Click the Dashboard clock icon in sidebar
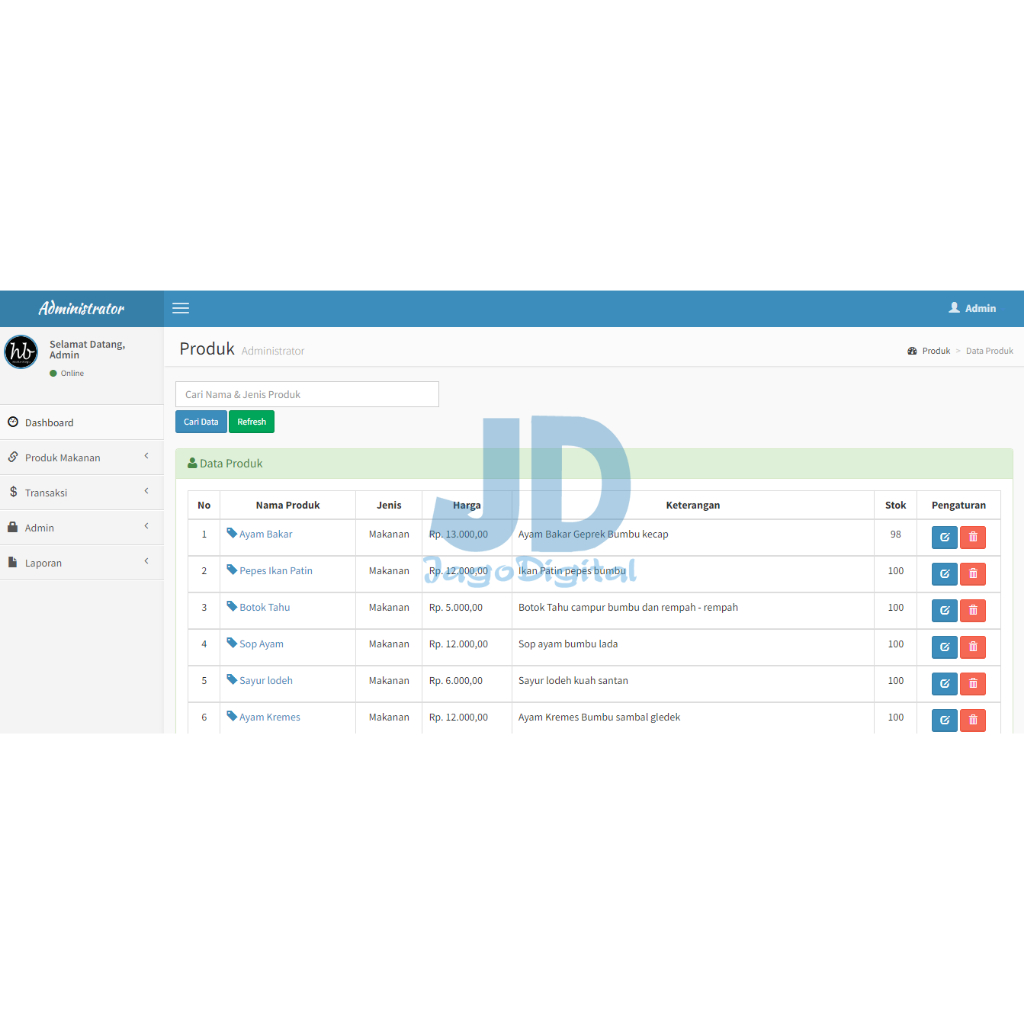The image size is (1024, 1024). coord(13,422)
